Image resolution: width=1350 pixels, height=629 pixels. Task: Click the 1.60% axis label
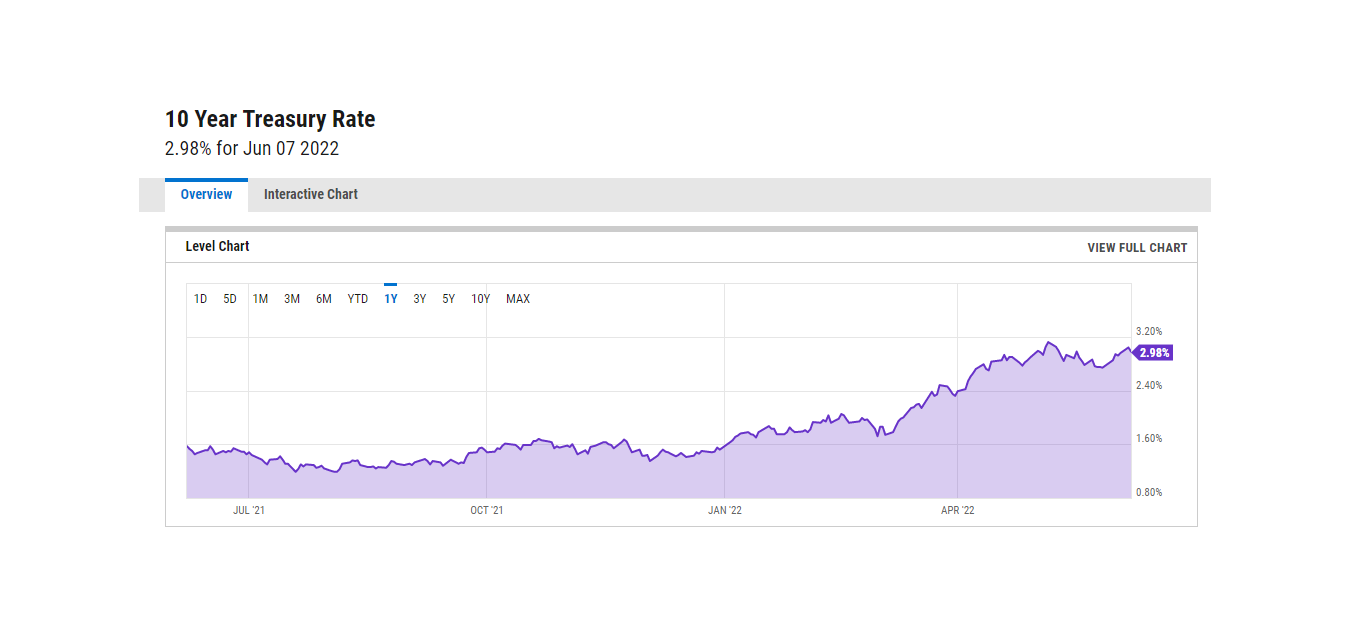tap(1149, 438)
